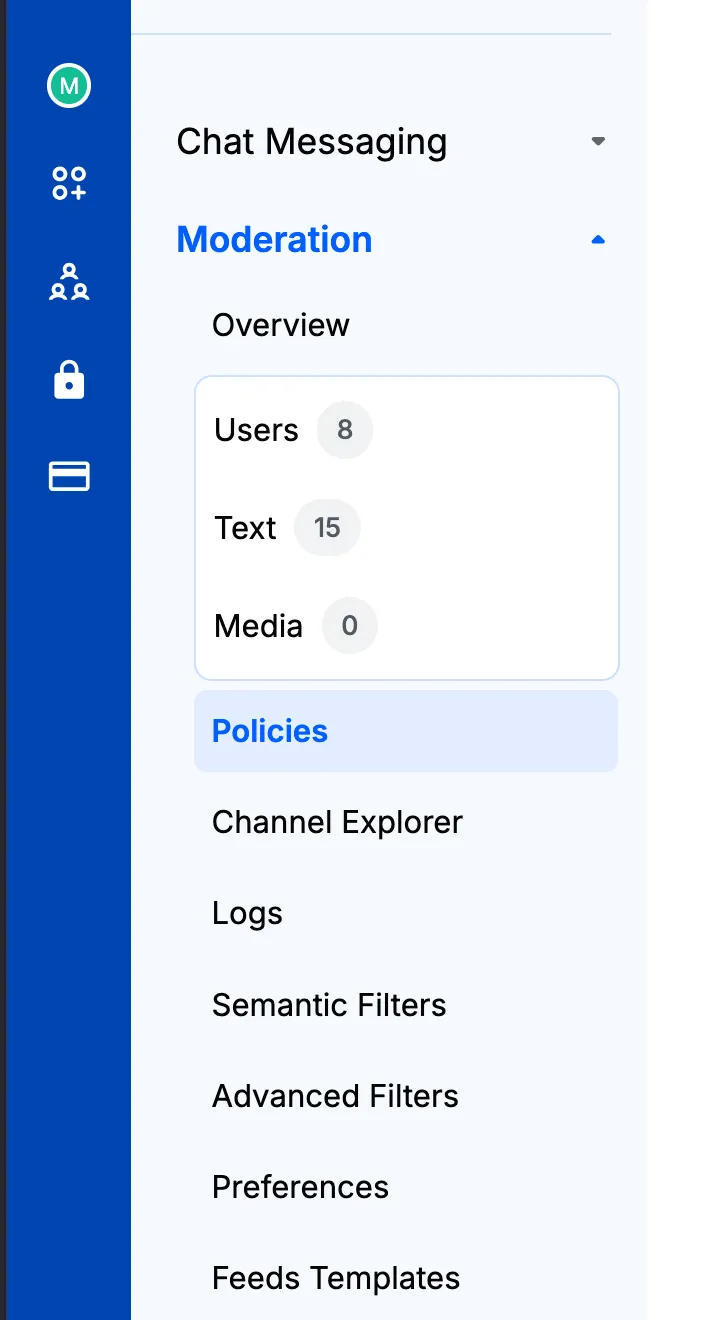This screenshot has height=1320, width=724.
Task: Click the Chat Messaging dropdown chevron
Action: point(597,141)
